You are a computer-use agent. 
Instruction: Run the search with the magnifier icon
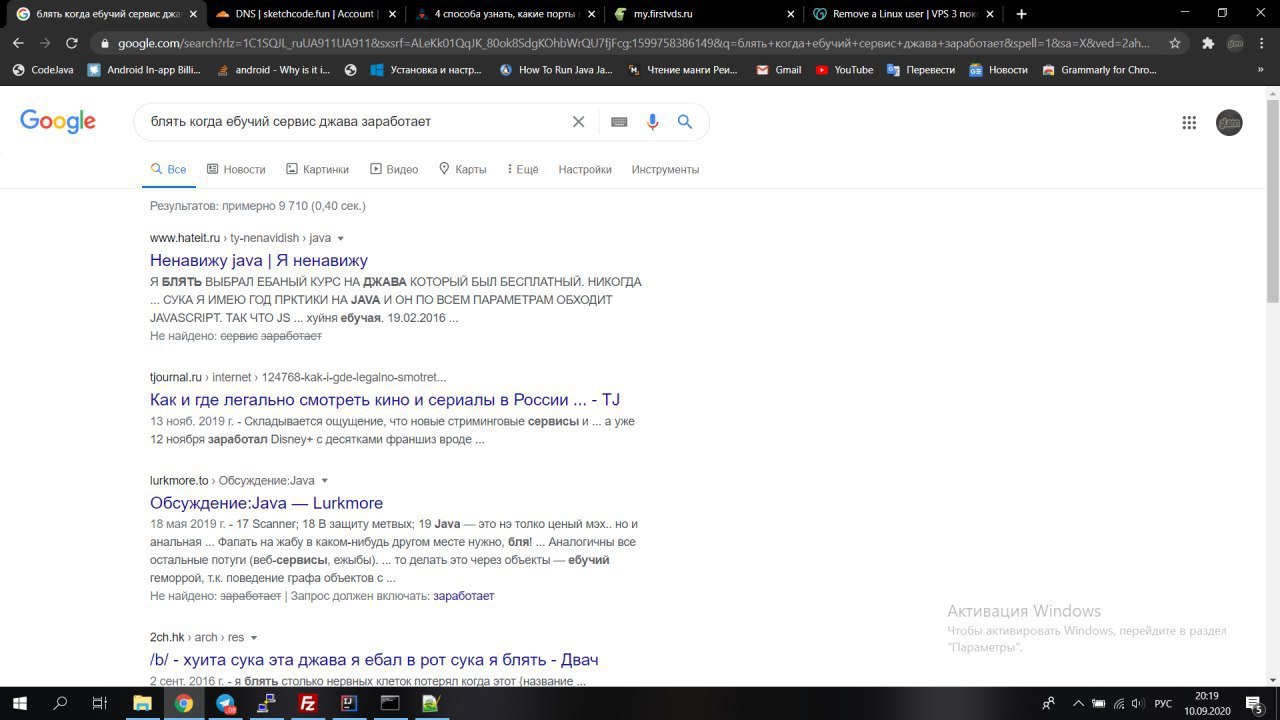685,122
